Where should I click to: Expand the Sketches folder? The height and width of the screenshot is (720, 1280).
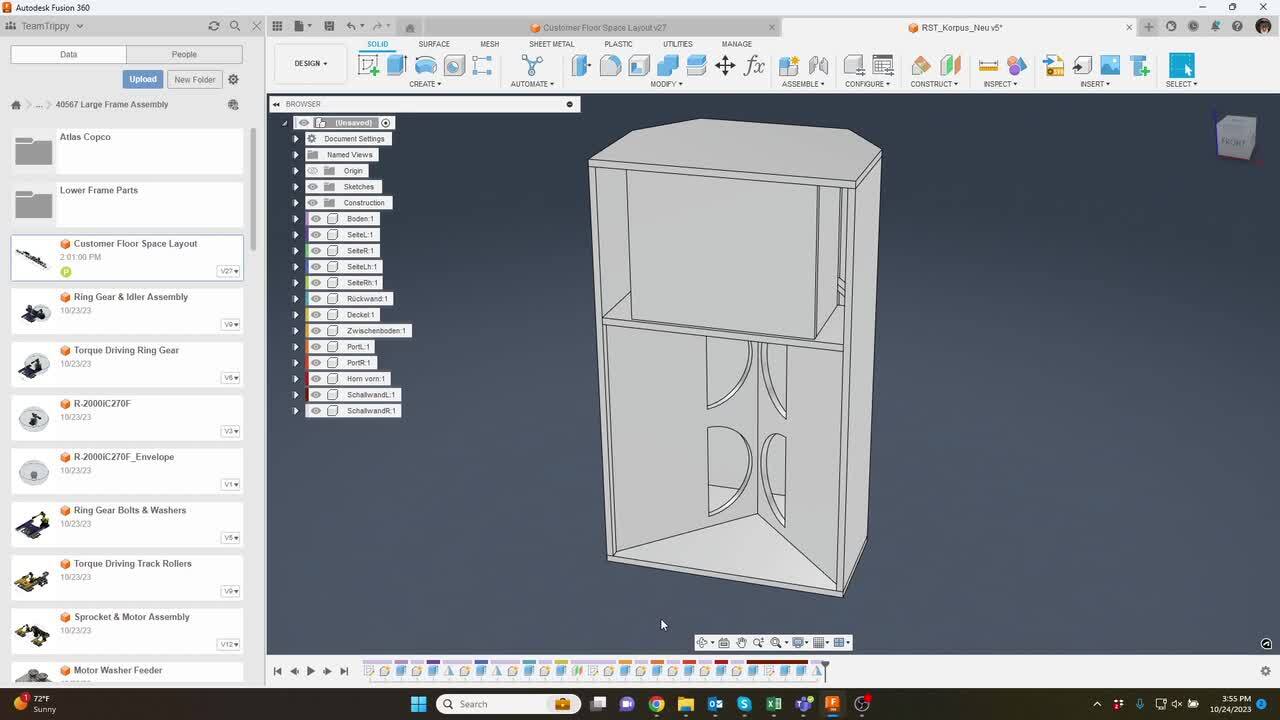click(296, 187)
